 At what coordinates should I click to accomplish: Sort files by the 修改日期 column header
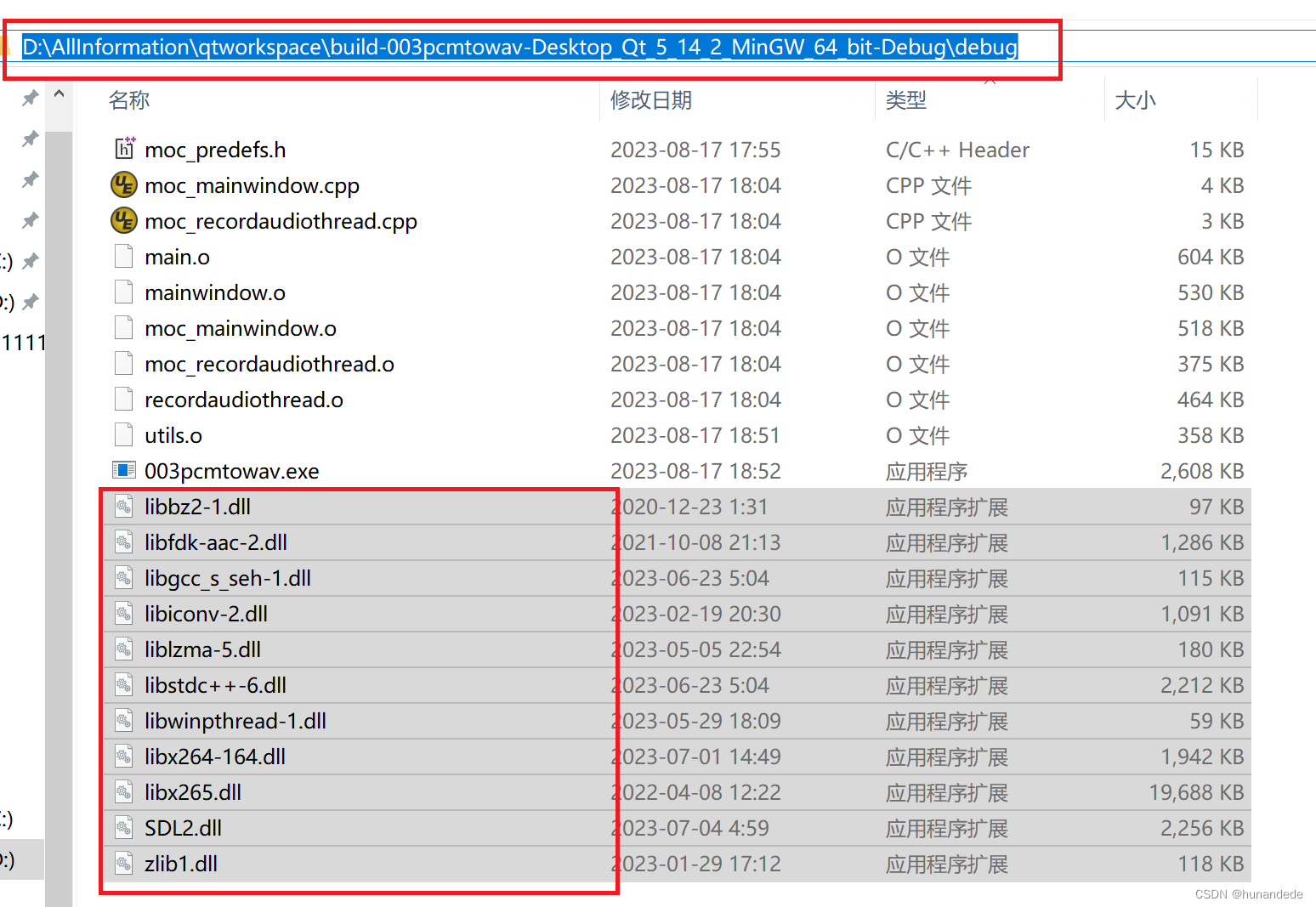[x=651, y=100]
